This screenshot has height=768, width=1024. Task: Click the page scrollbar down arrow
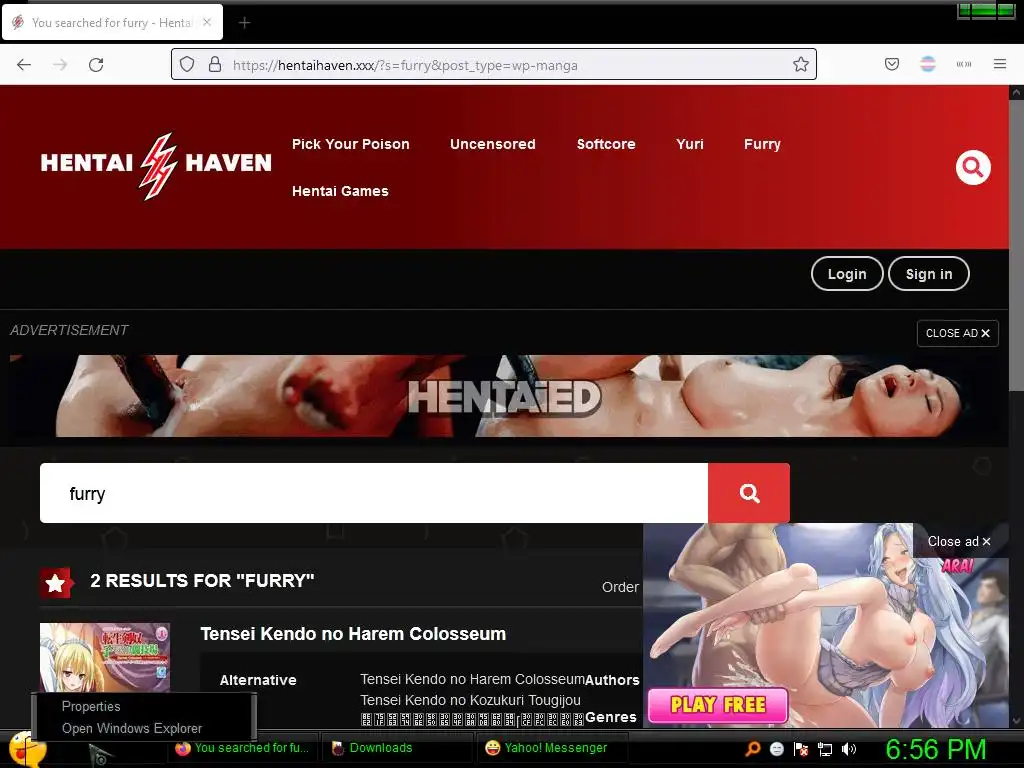1016,720
